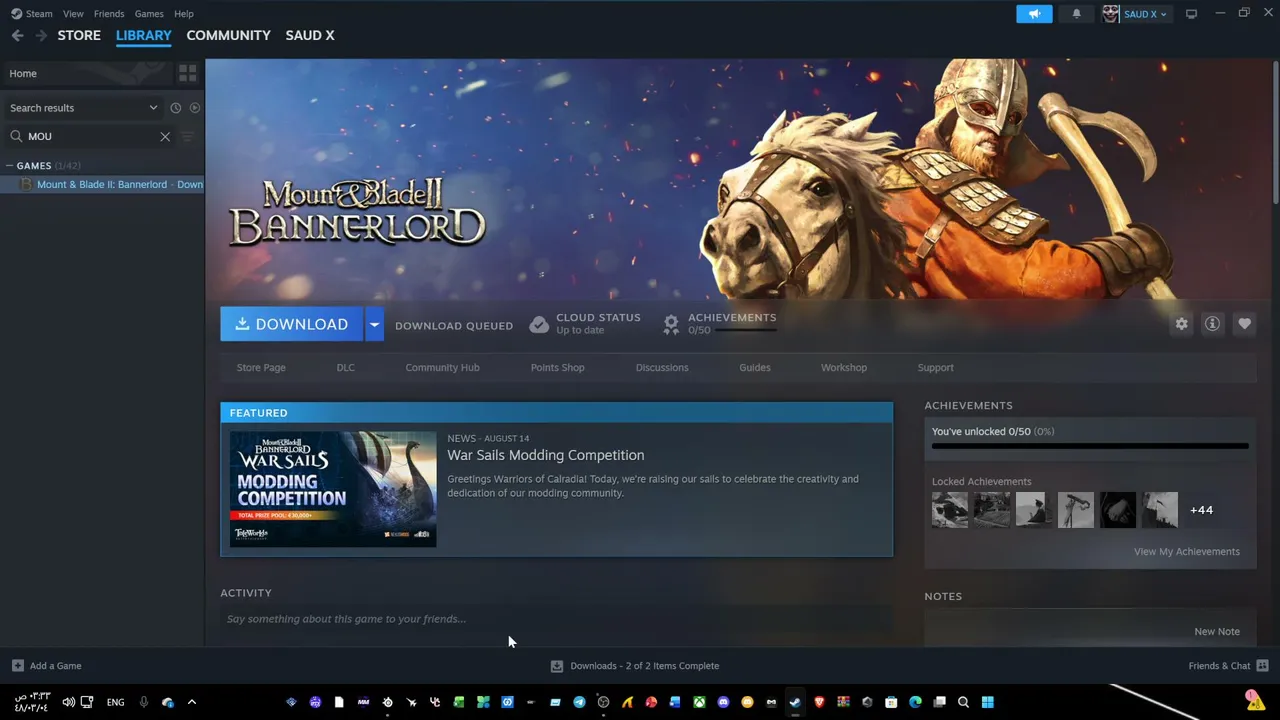
Task: Open Big Picture mode monitor icon
Action: [1191, 14]
